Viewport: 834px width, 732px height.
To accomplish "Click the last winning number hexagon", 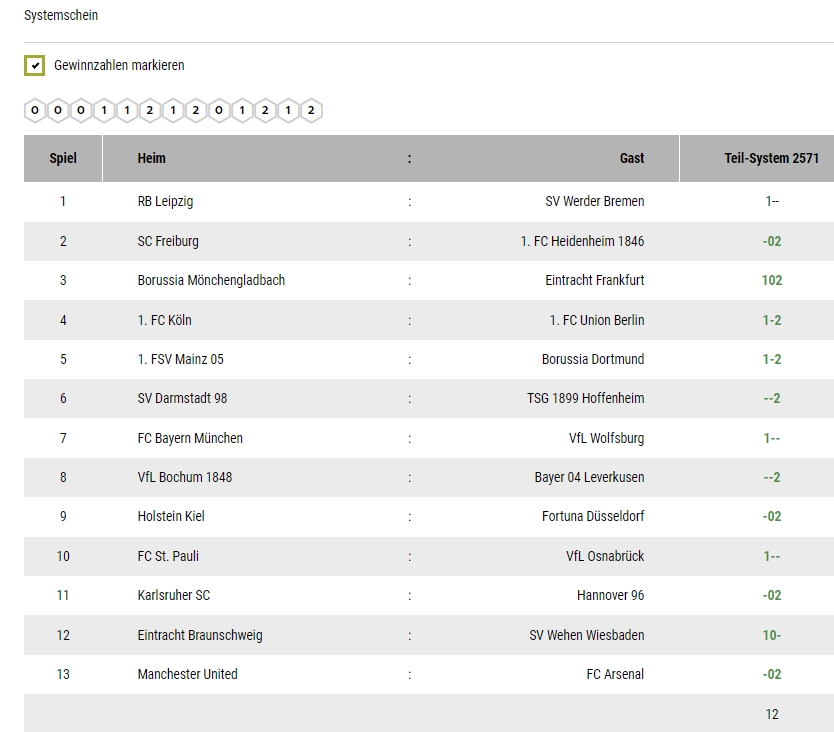I will [311, 111].
